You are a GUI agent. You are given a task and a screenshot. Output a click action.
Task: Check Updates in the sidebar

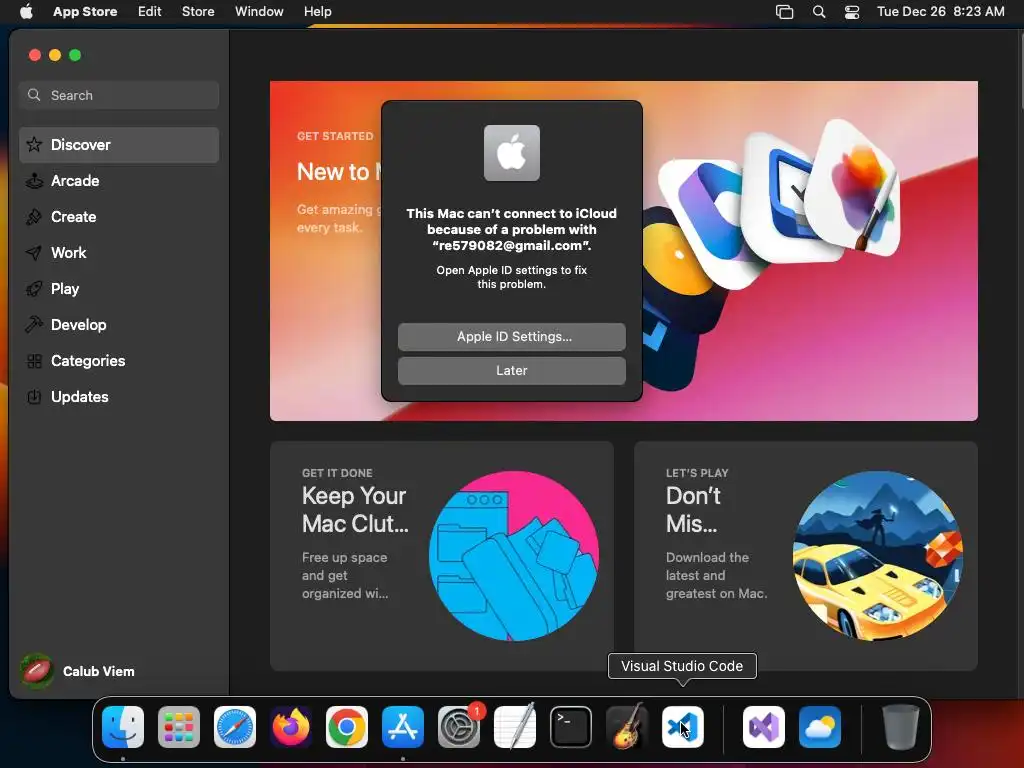[119, 396]
